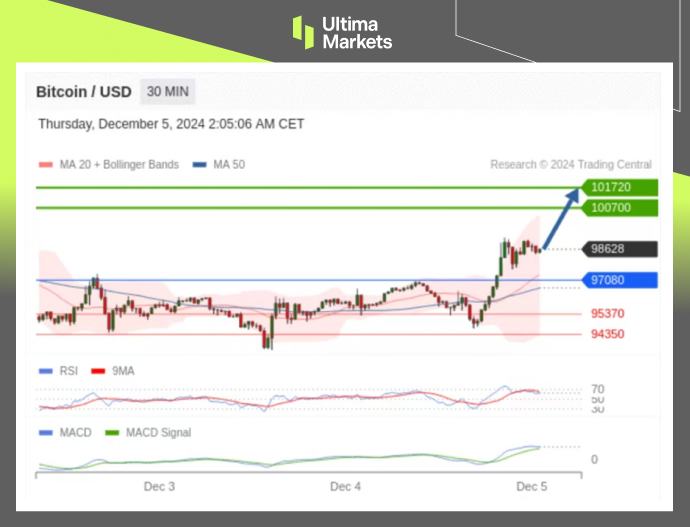Image resolution: width=690 pixels, height=527 pixels.
Task: Click the Bitcoin / USD symbol title
Action: [84, 92]
